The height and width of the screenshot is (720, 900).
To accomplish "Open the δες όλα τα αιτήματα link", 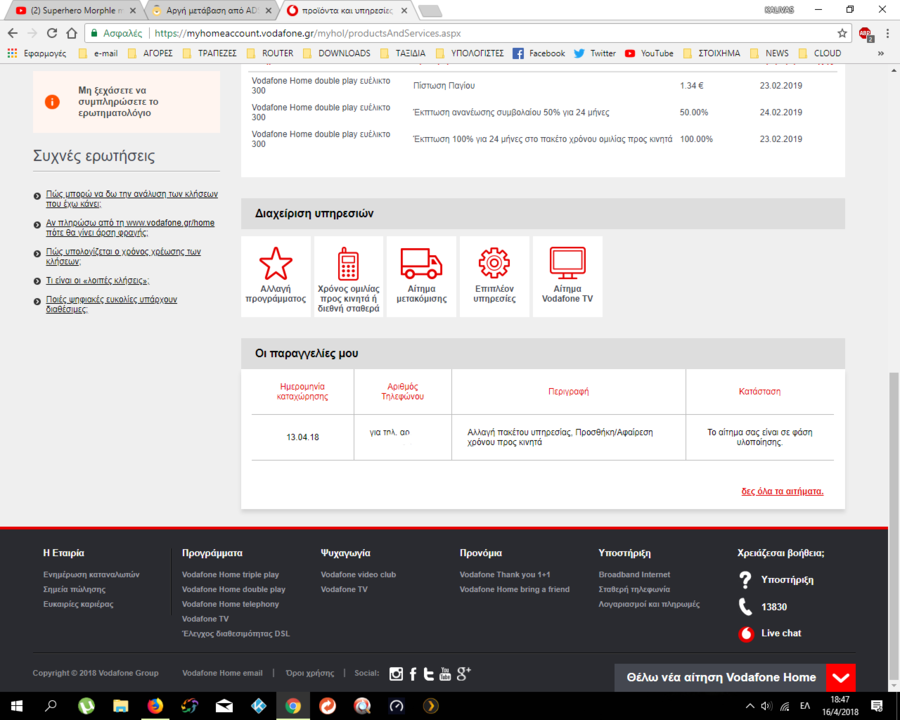I will pos(782,491).
